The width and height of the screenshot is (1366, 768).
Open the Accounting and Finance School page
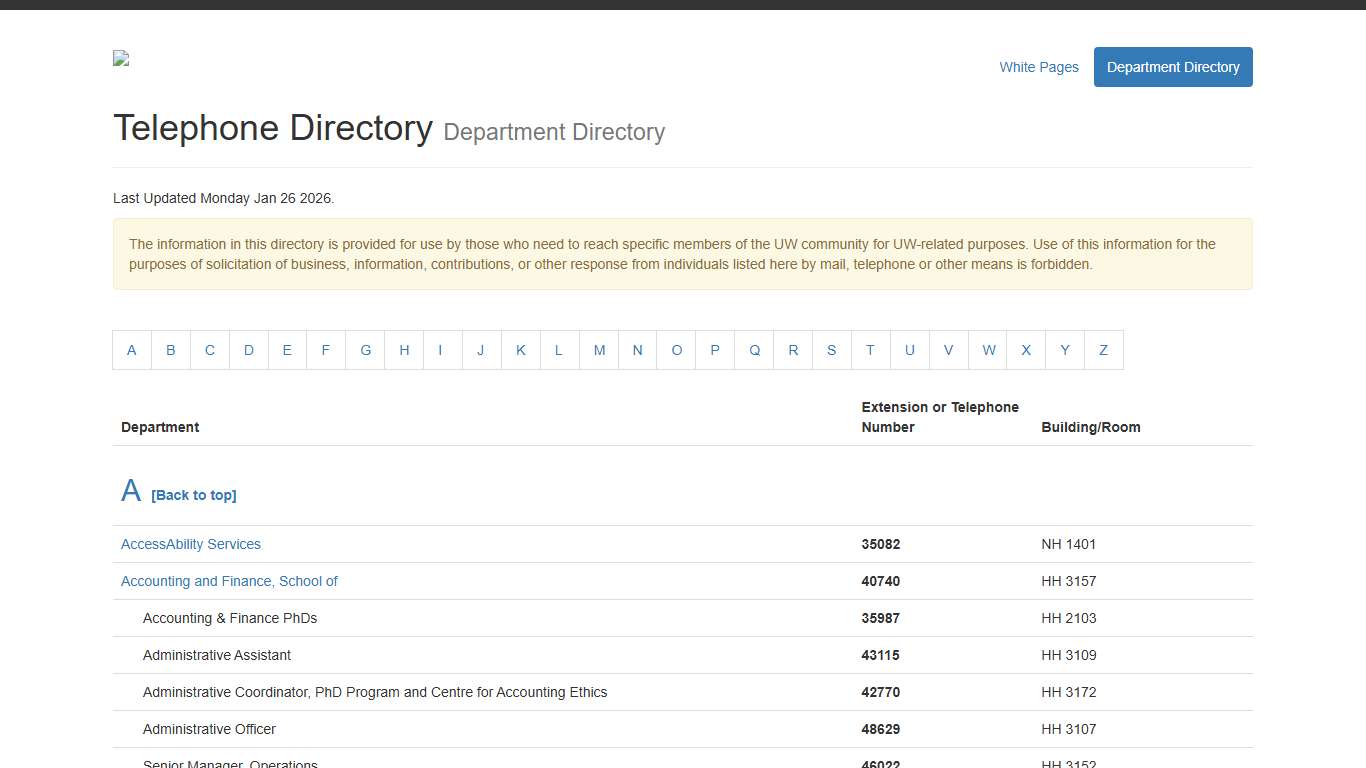229,581
